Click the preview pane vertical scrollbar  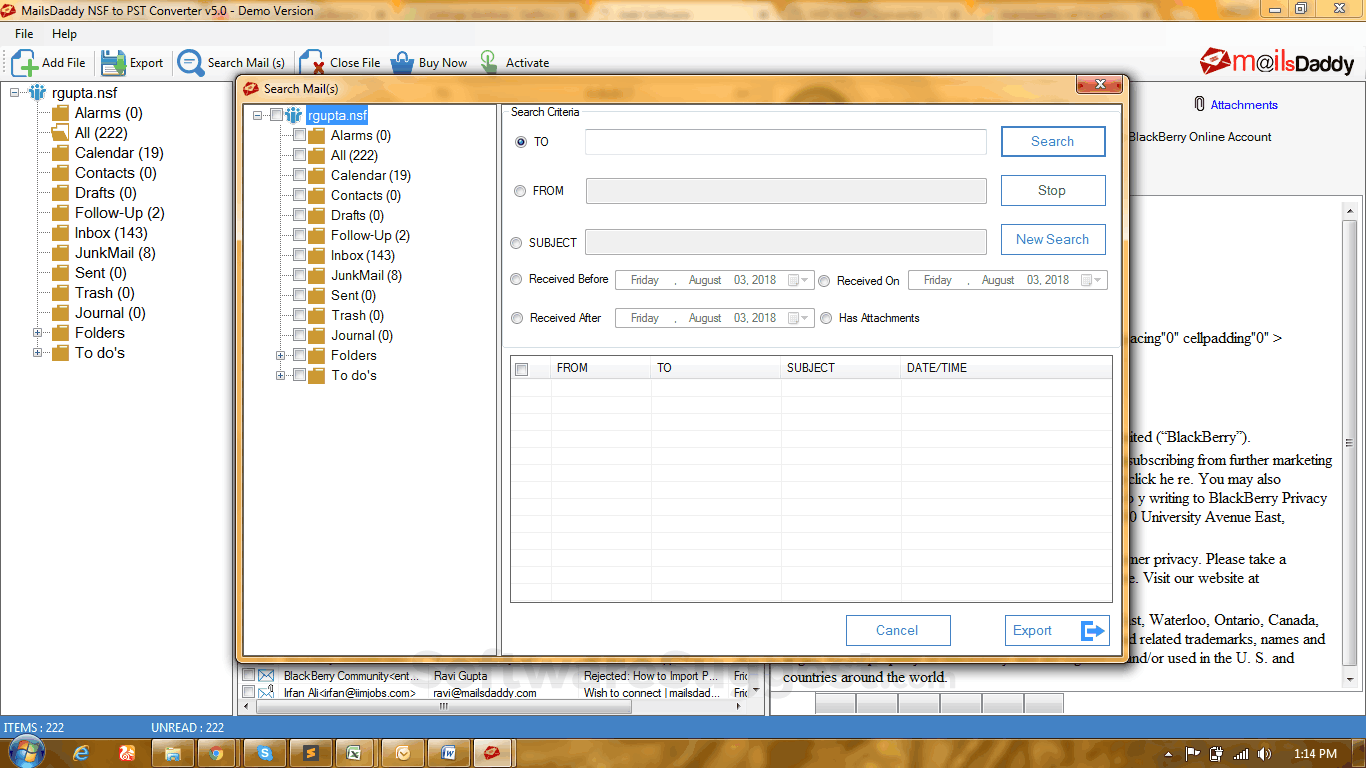pyautogui.click(x=1348, y=442)
